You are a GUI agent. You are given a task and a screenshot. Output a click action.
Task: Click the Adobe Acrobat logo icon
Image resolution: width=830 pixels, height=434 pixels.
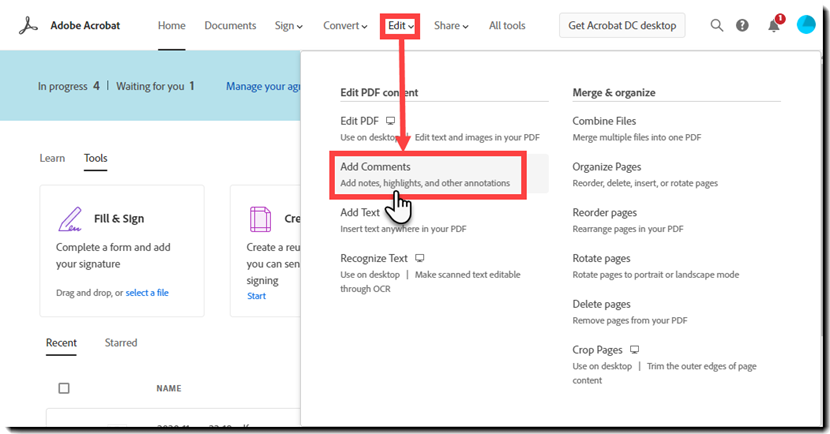28,25
